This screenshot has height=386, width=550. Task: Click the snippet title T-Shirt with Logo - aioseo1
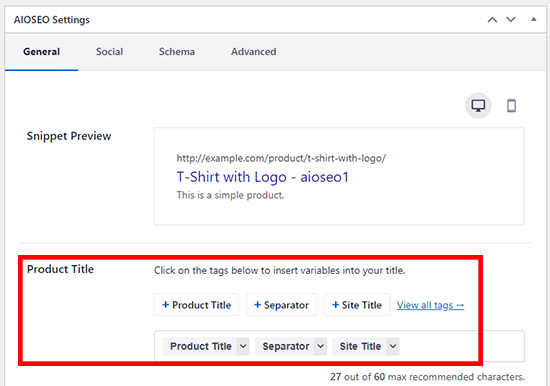pos(262,177)
